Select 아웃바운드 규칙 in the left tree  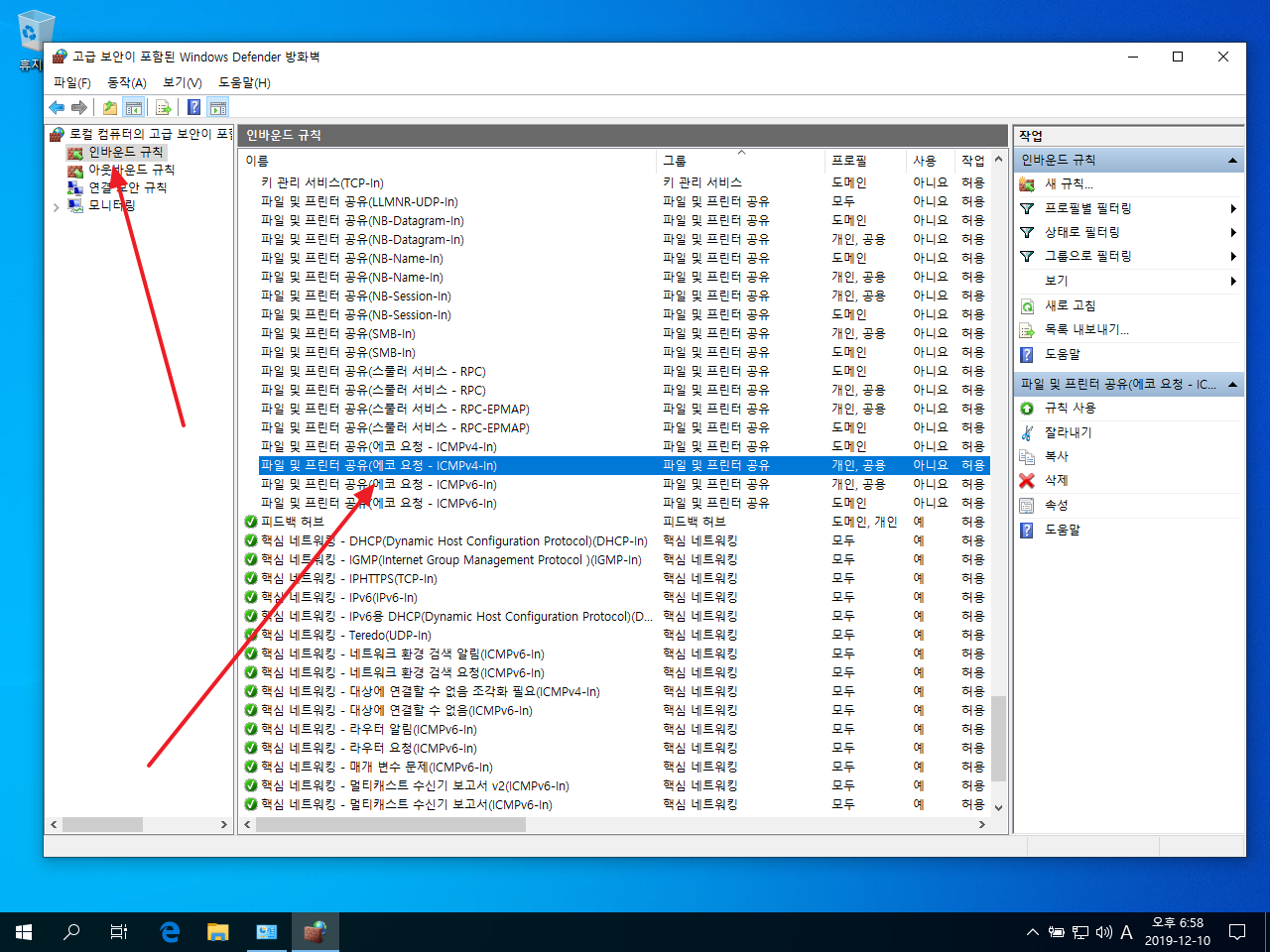131,171
